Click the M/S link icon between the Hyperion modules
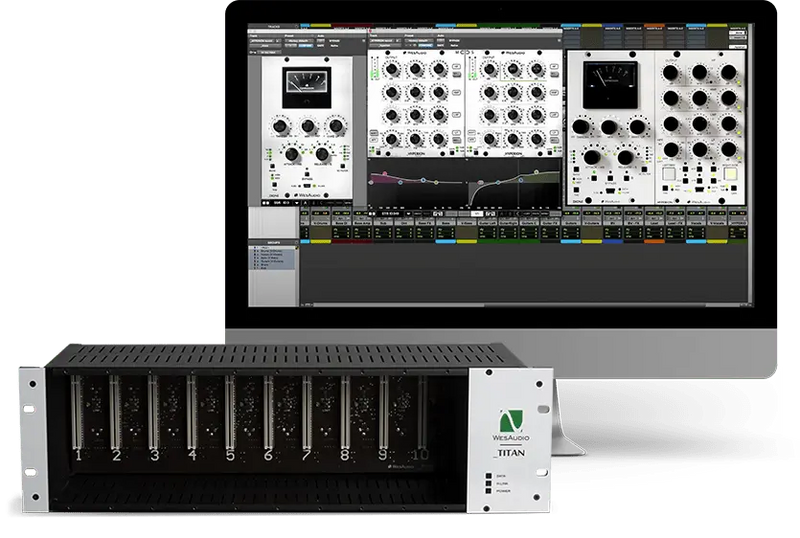Image resolution: width=800 pixels, height=538 pixels. 465,53
